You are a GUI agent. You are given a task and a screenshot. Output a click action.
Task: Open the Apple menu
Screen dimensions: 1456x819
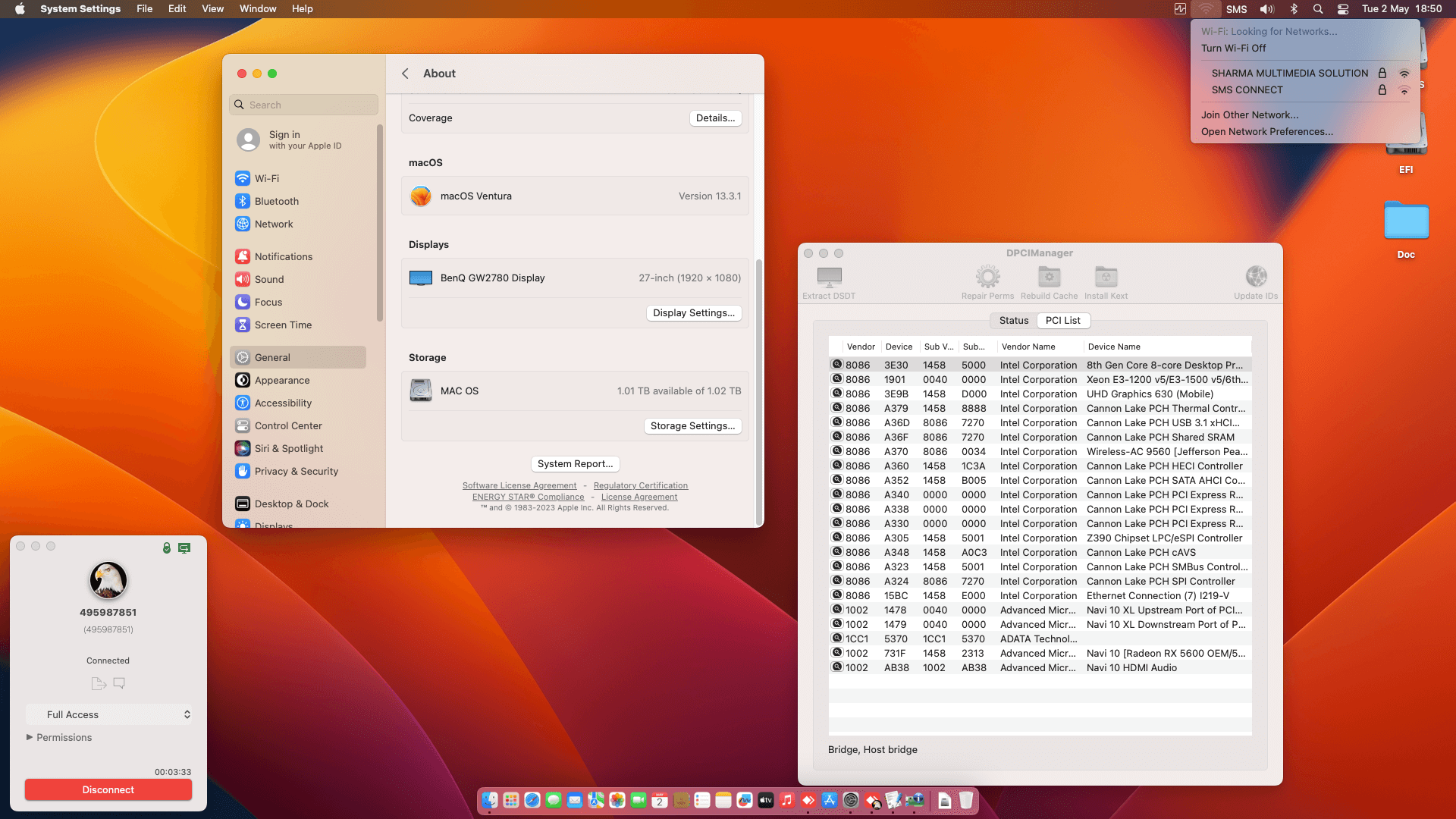pos(20,9)
